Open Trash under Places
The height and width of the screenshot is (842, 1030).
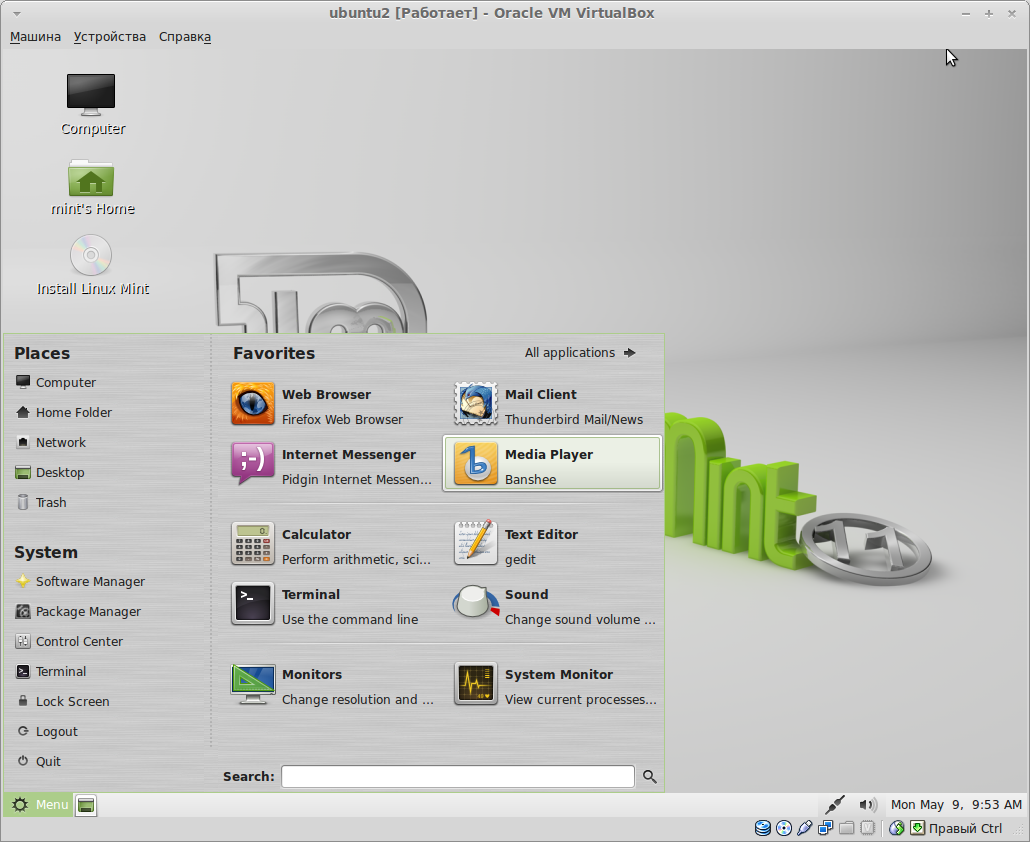point(41,502)
